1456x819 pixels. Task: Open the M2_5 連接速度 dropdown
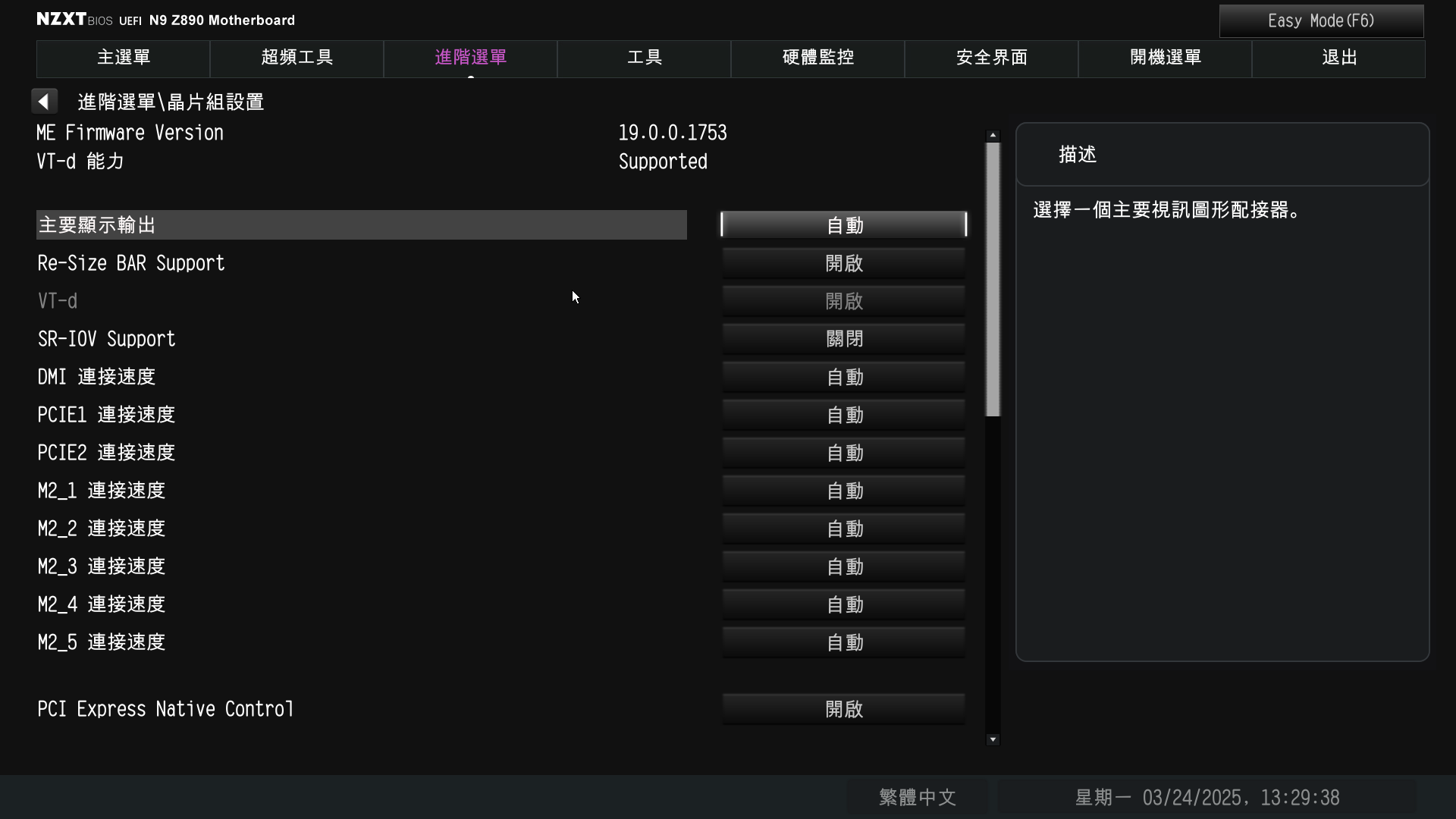(843, 642)
